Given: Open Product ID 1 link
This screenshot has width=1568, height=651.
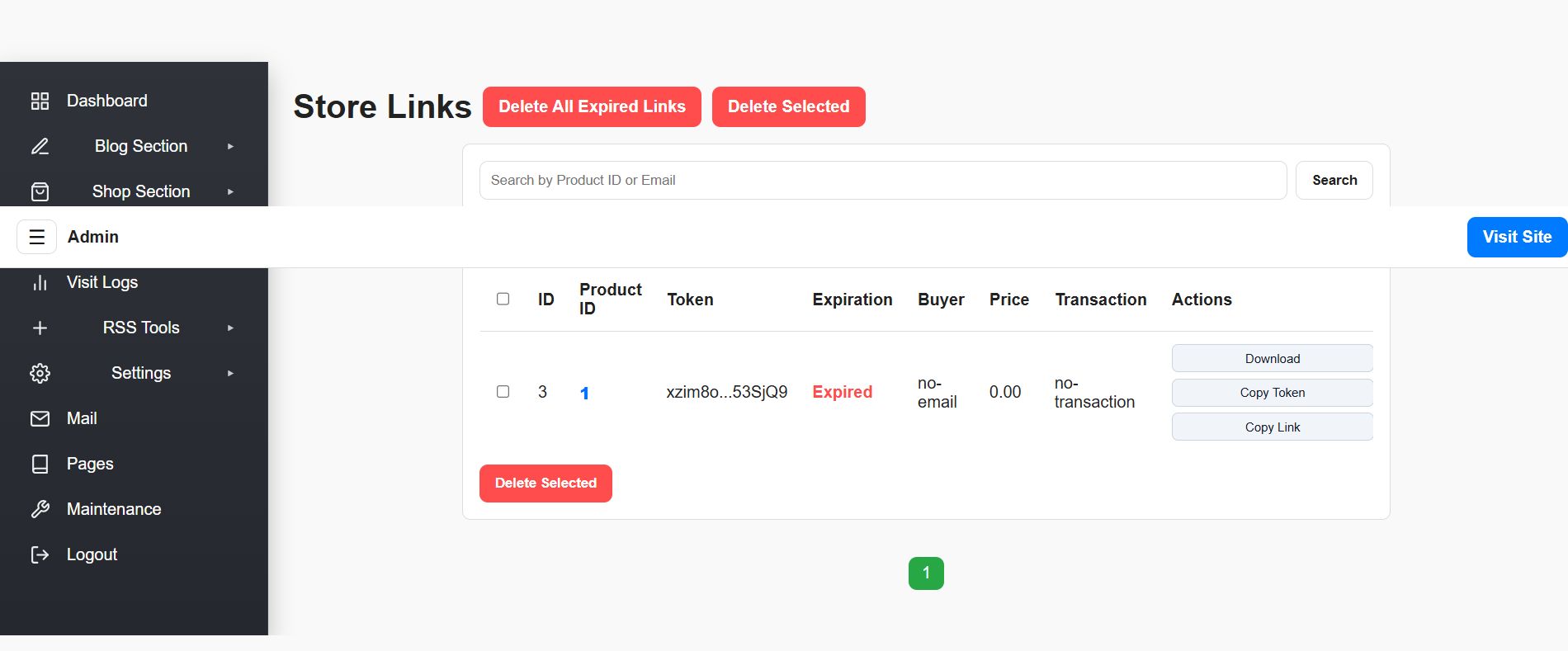Looking at the screenshot, I should click(584, 393).
